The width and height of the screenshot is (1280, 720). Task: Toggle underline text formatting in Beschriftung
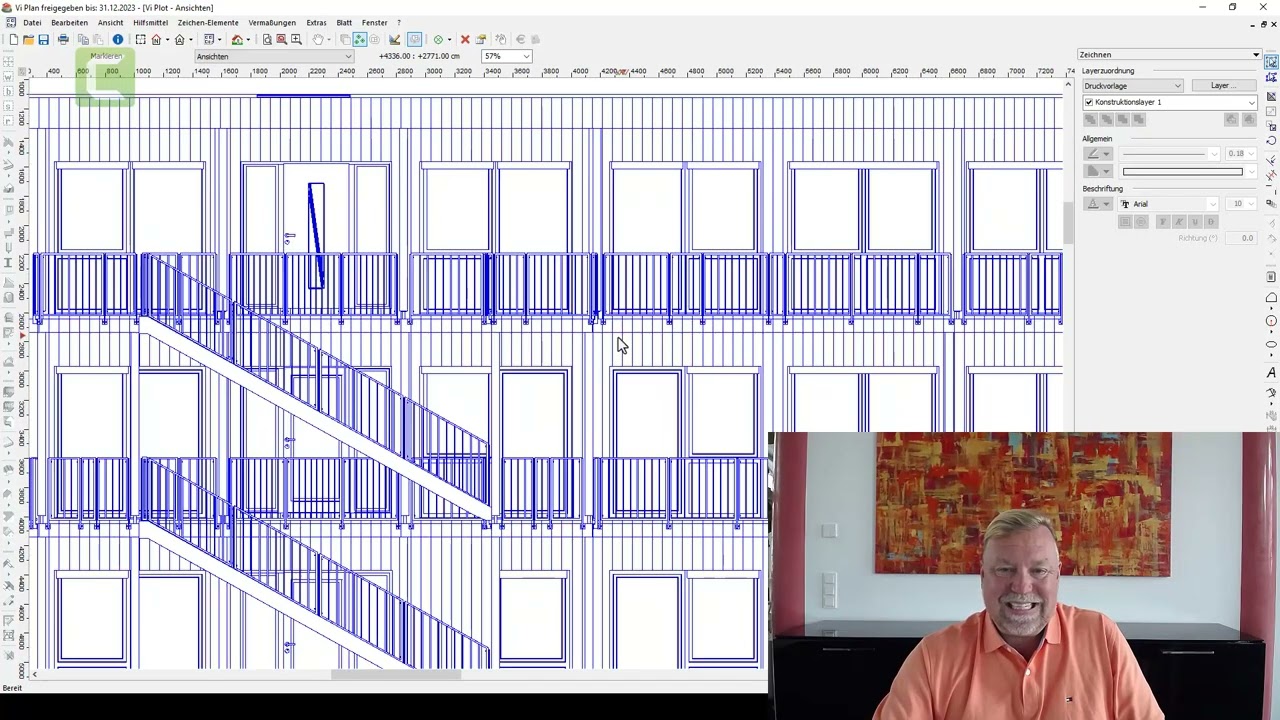(x=1195, y=222)
